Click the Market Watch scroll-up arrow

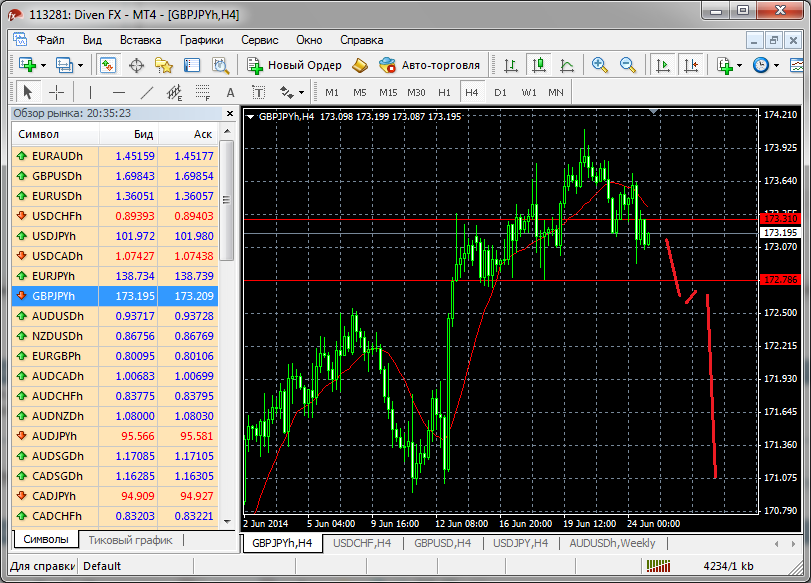227,132
